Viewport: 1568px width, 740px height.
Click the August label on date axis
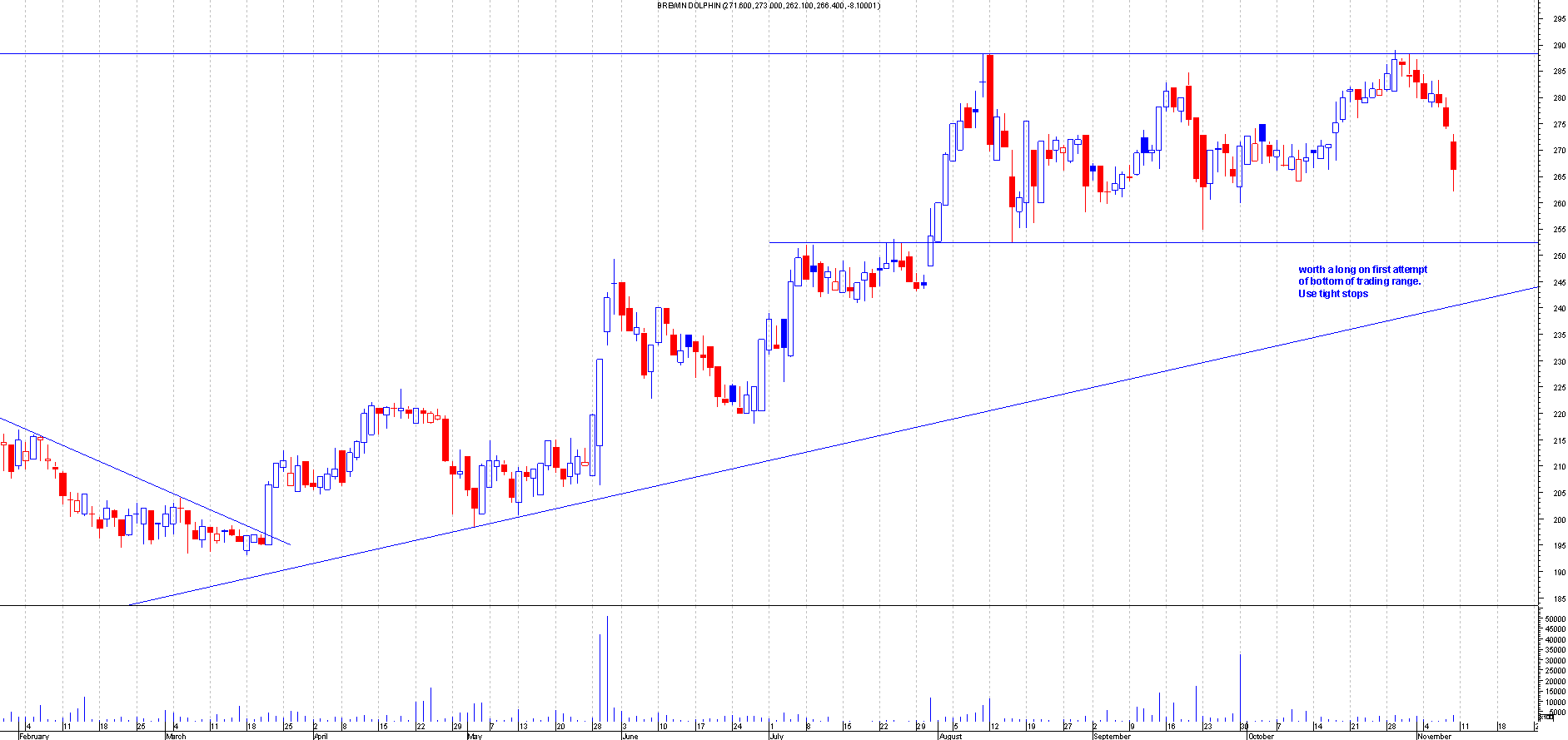[x=950, y=736]
